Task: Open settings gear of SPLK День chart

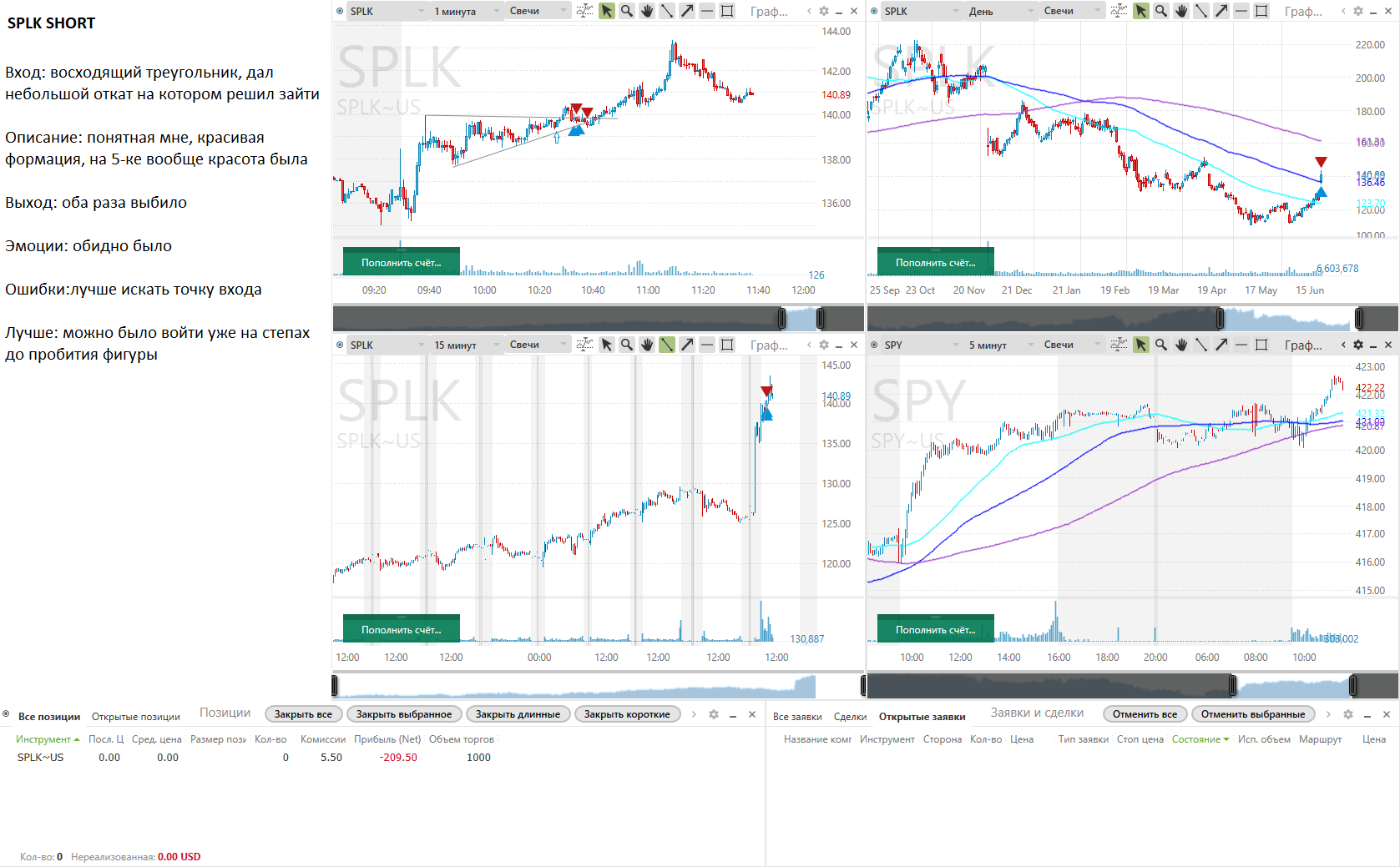Action: [1358, 11]
